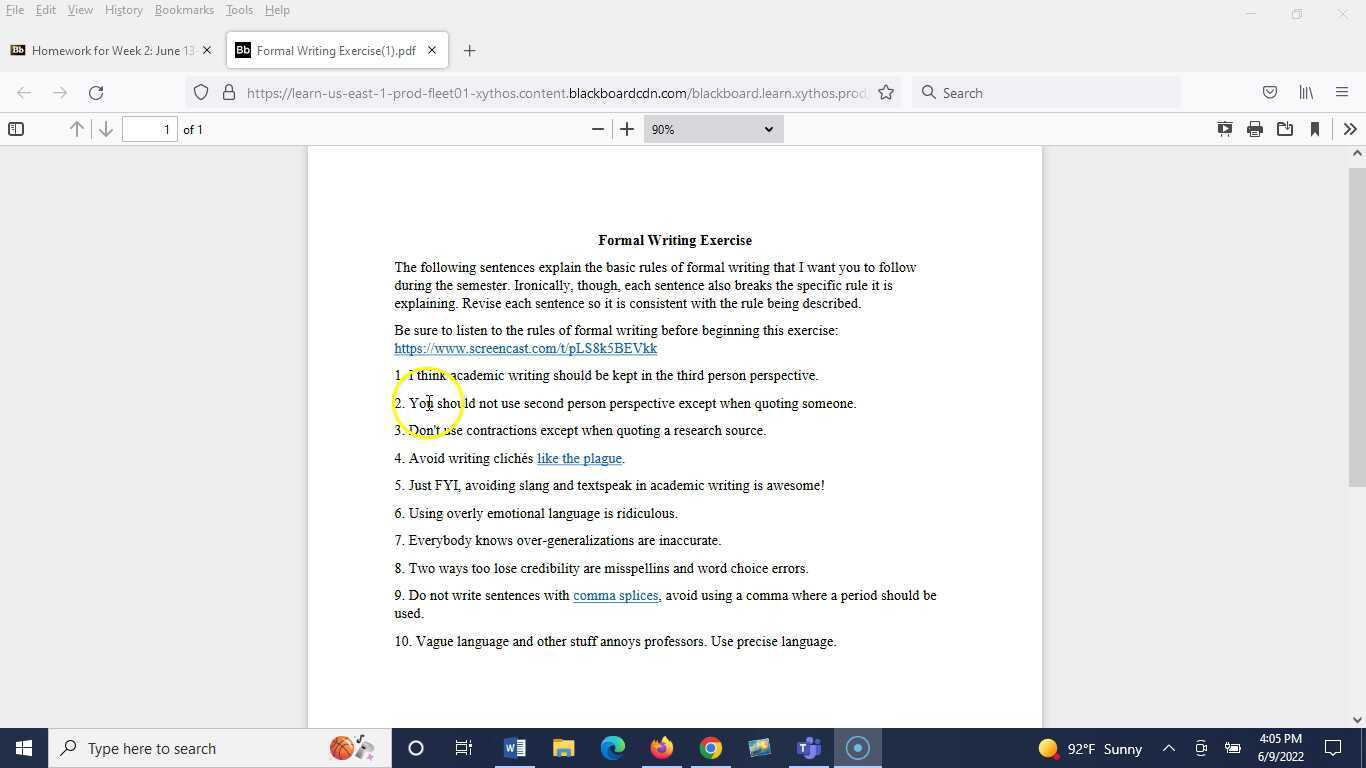This screenshot has height=768, width=1366.
Task: Open the current view bookmark tool
Action: [1314, 129]
